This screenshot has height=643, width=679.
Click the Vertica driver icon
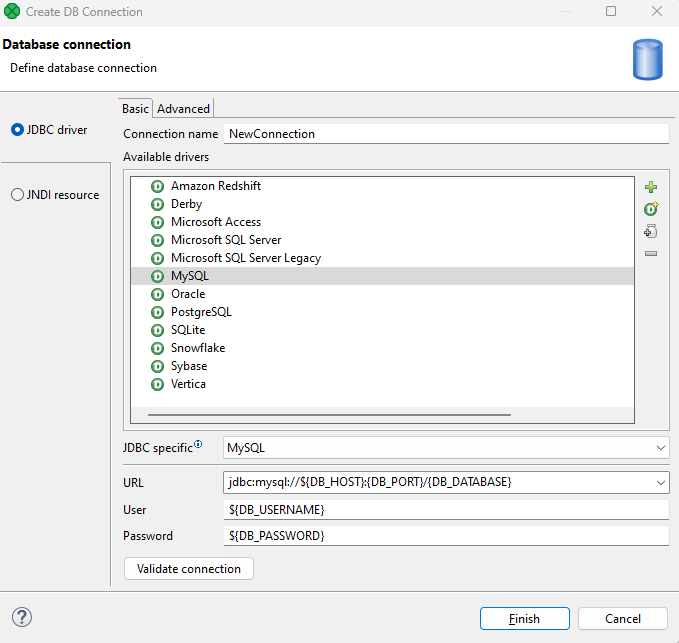click(157, 384)
